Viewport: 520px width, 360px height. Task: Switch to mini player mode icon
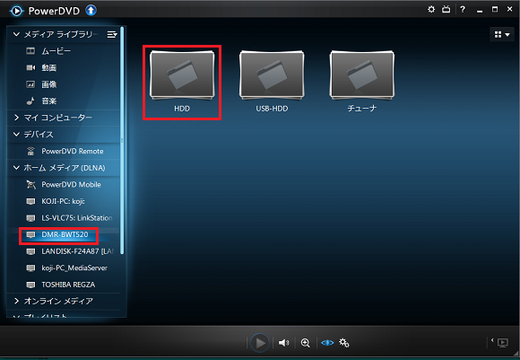coord(502,342)
